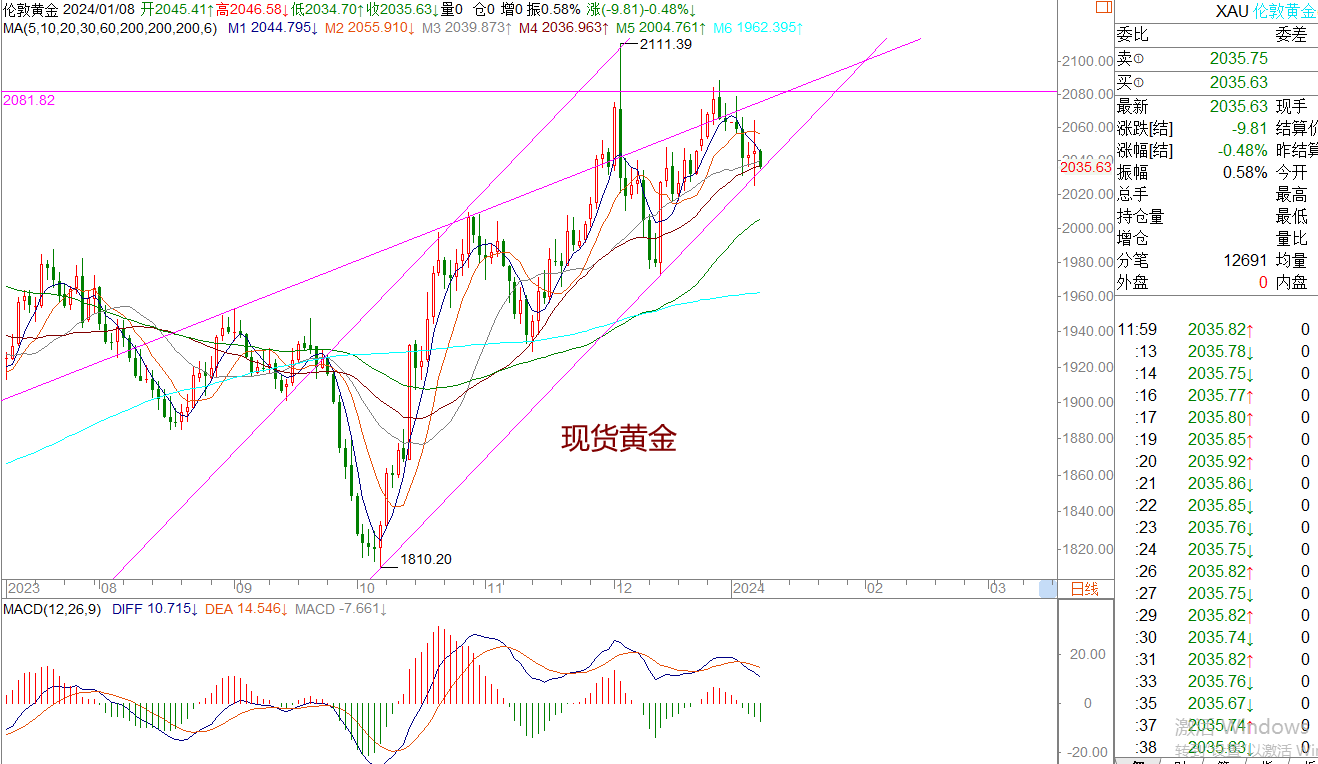Click the DIFF 10.715 value
Viewport: 1318px width, 764px height.
point(157,609)
